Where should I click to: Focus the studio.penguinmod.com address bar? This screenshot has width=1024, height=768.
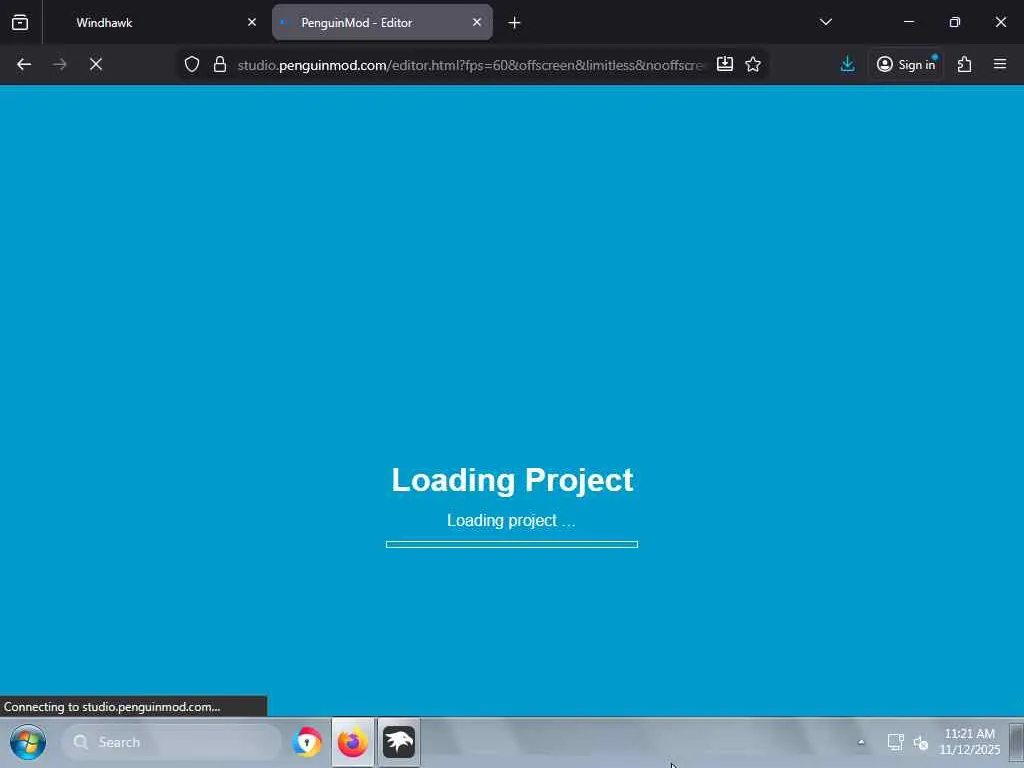pos(472,65)
